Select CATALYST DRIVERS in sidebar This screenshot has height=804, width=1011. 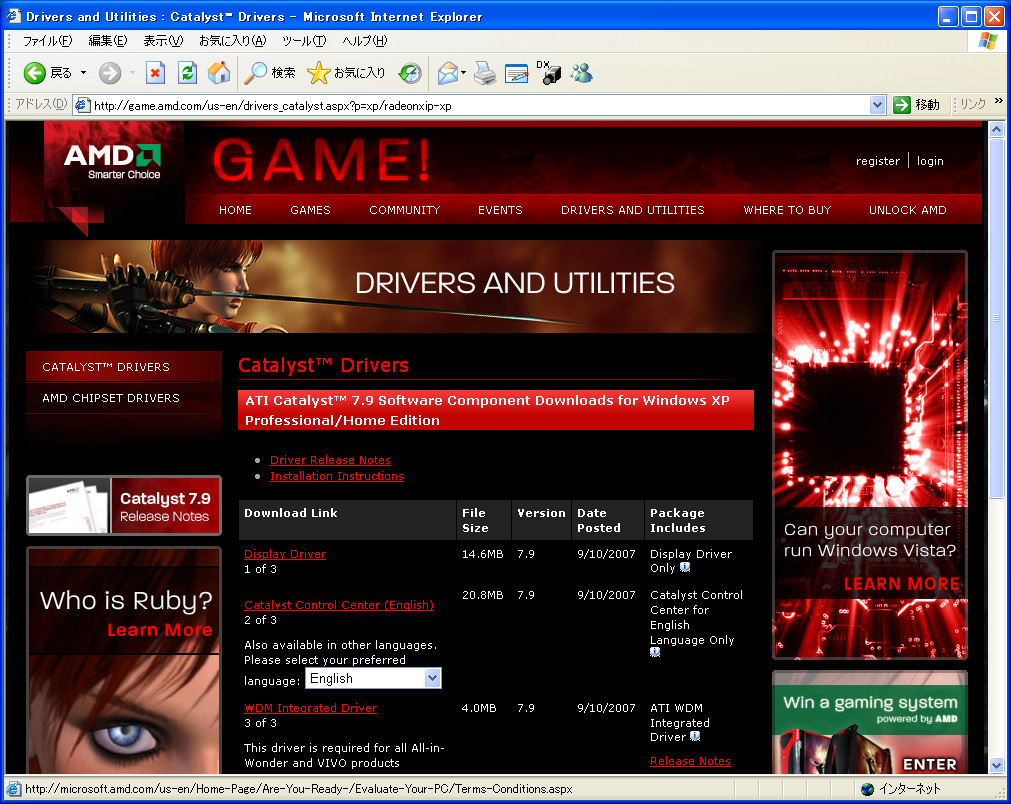[x=124, y=367]
